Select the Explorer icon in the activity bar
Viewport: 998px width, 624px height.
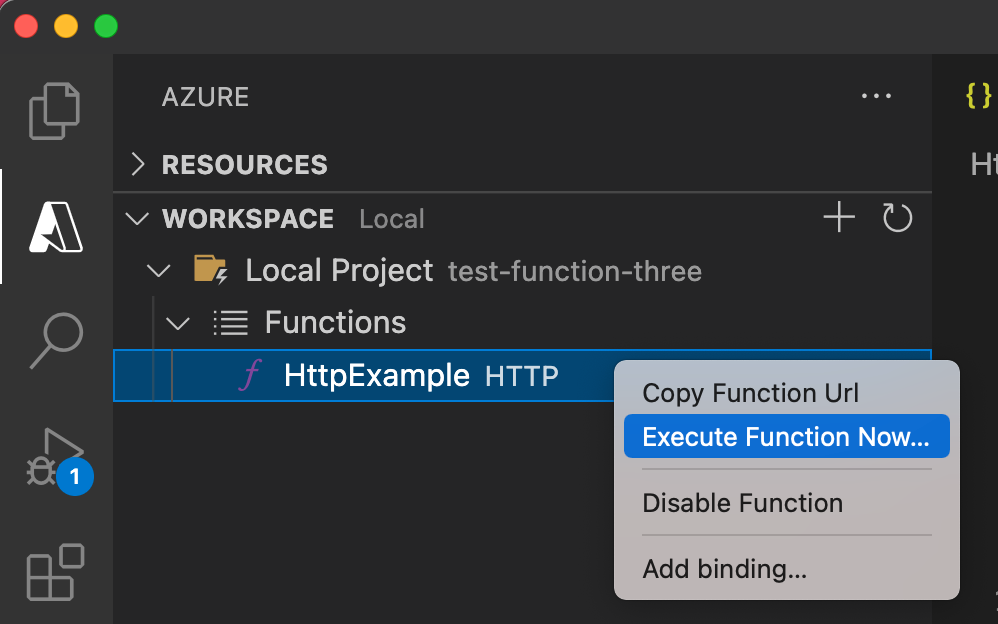[x=55, y=110]
